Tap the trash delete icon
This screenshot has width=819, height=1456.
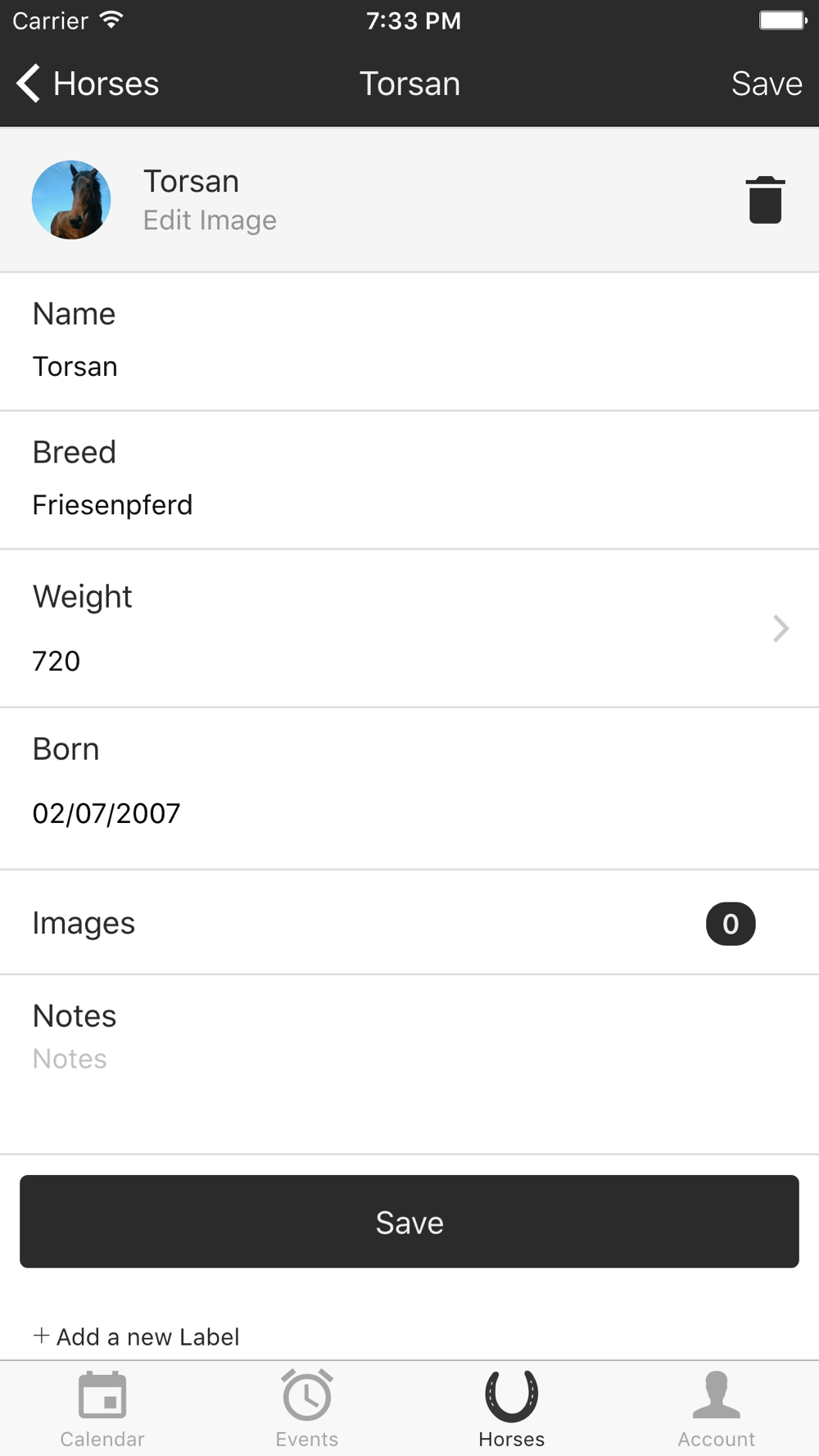(765, 200)
